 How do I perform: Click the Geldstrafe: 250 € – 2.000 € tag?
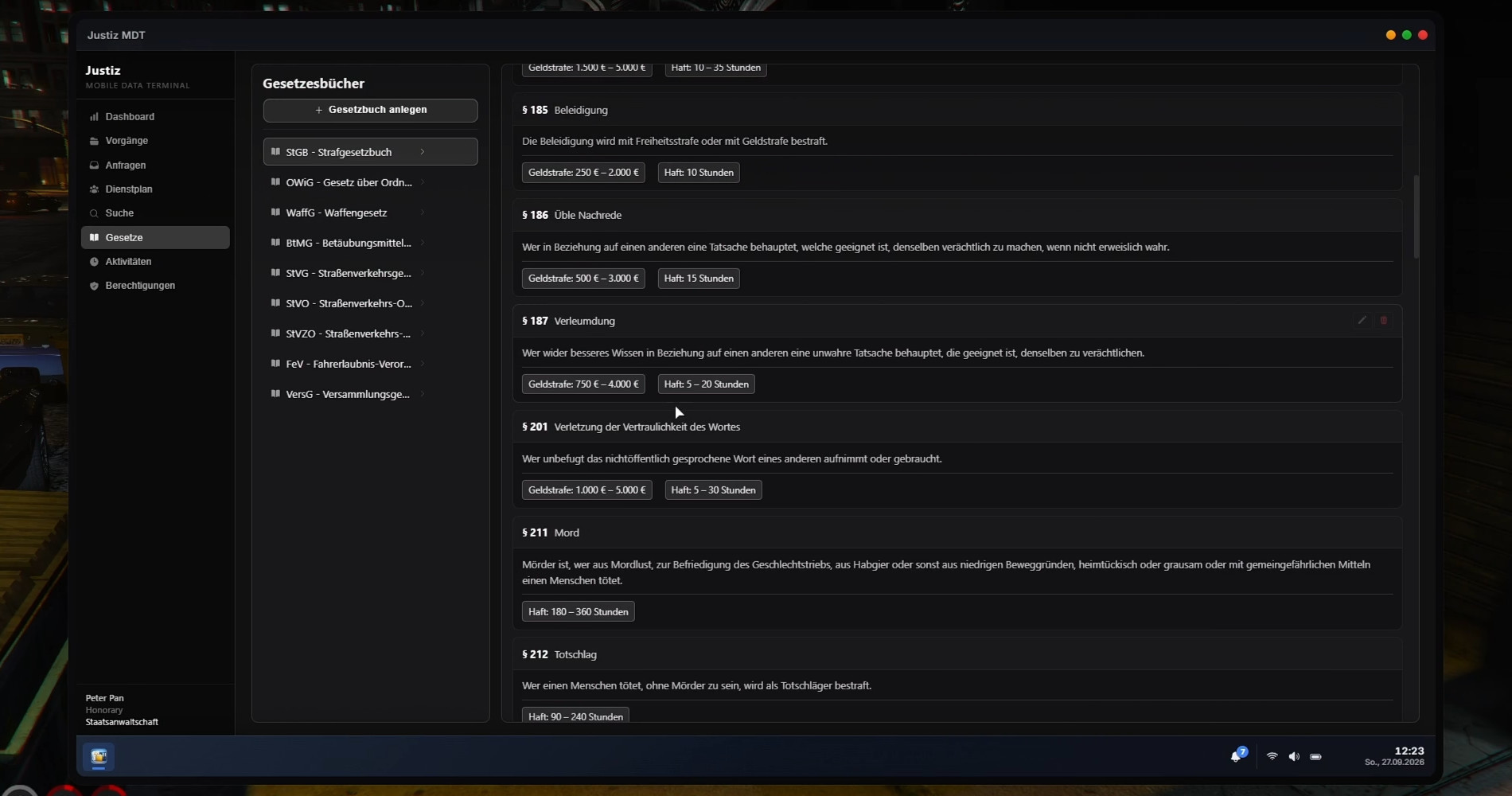(x=583, y=172)
